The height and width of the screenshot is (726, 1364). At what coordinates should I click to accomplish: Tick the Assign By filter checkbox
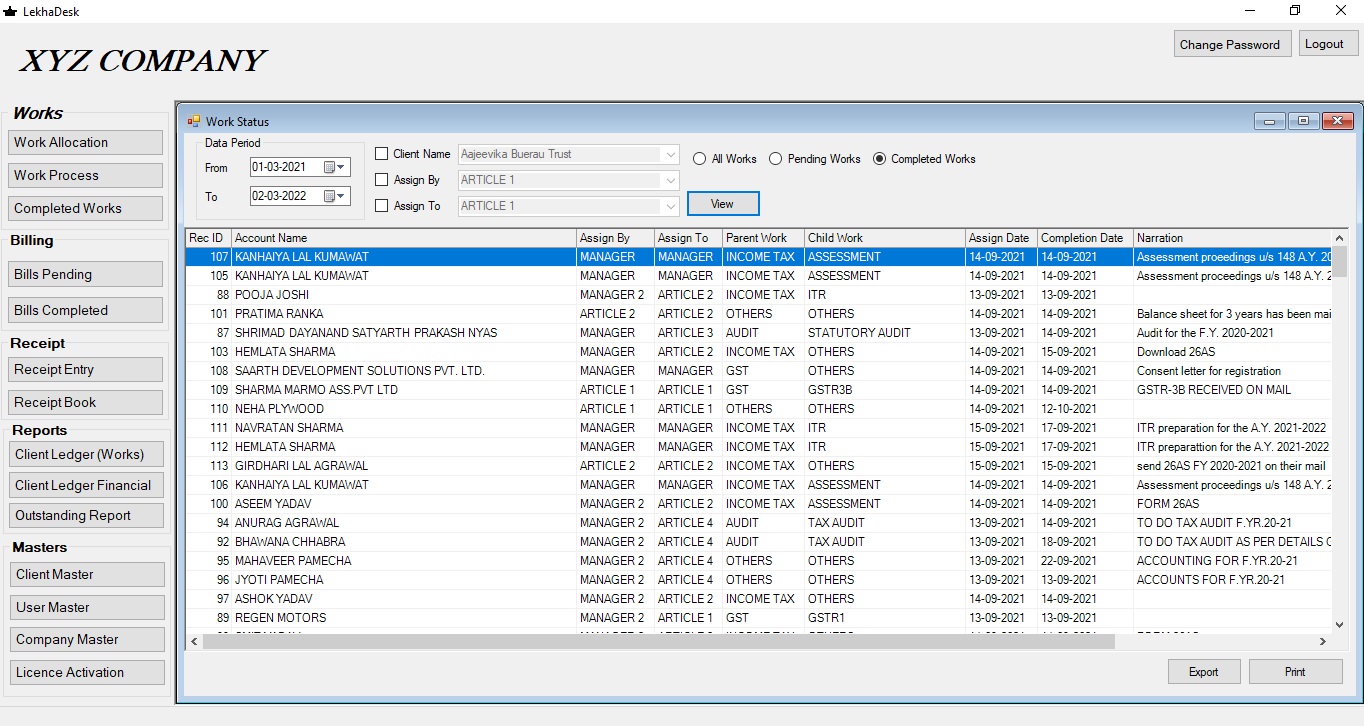pos(381,180)
